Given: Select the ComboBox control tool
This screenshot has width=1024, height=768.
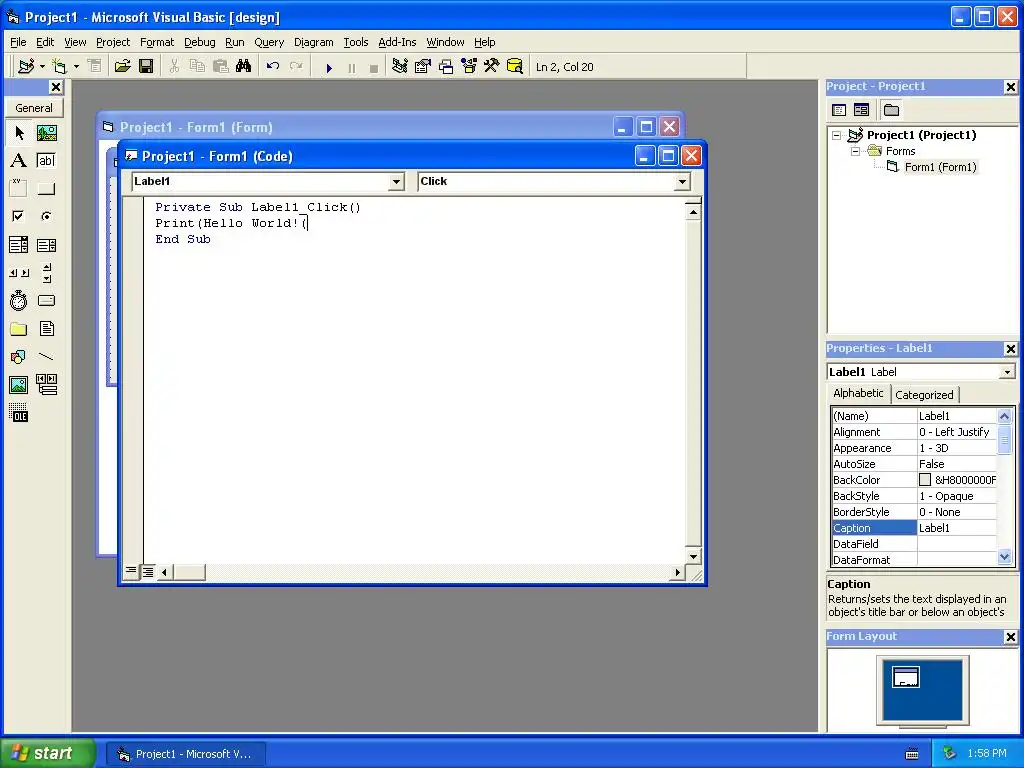Looking at the screenshot, I should [x=19, y=245].
